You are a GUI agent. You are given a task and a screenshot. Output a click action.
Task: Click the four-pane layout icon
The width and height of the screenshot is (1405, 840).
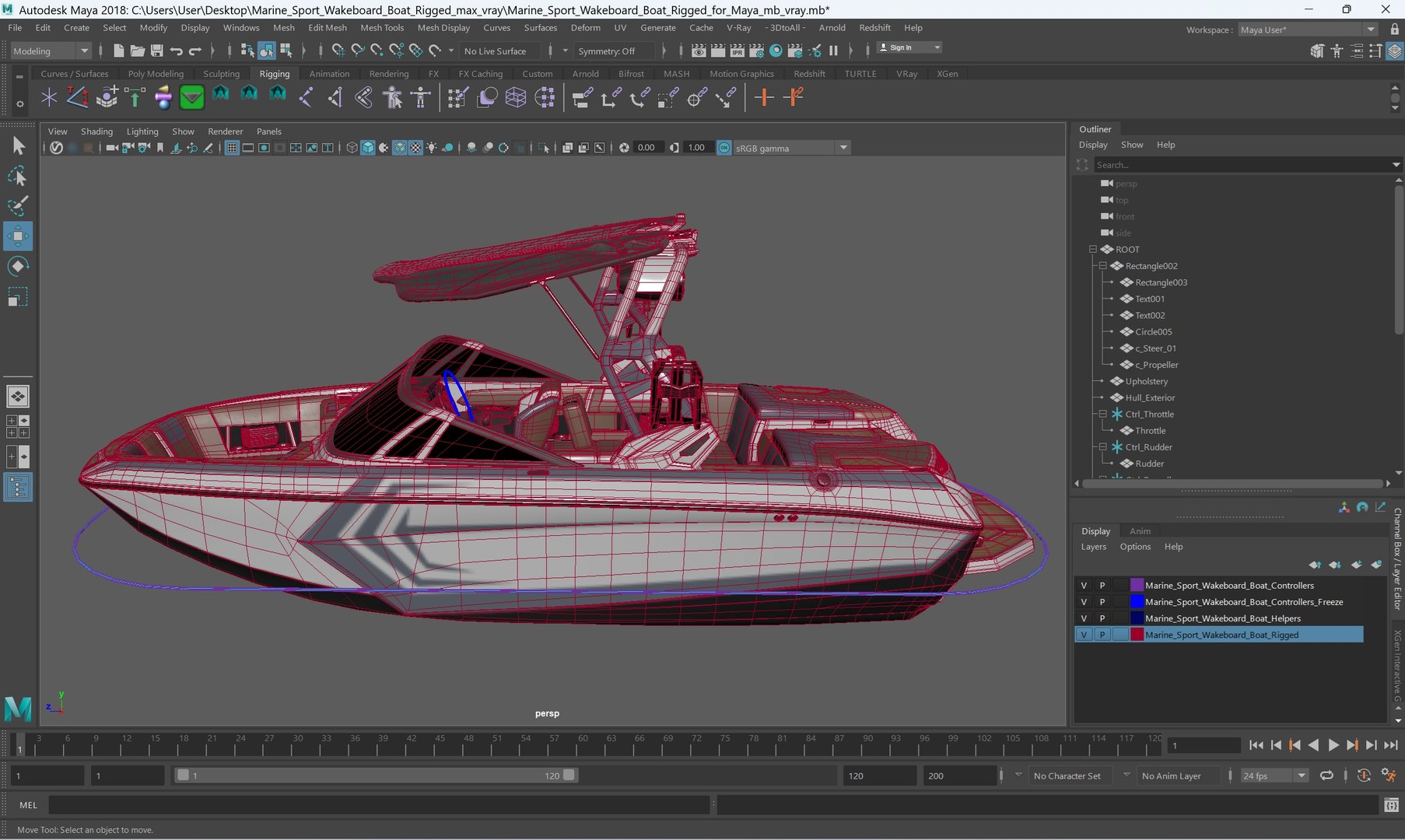(x=17, y=426)
